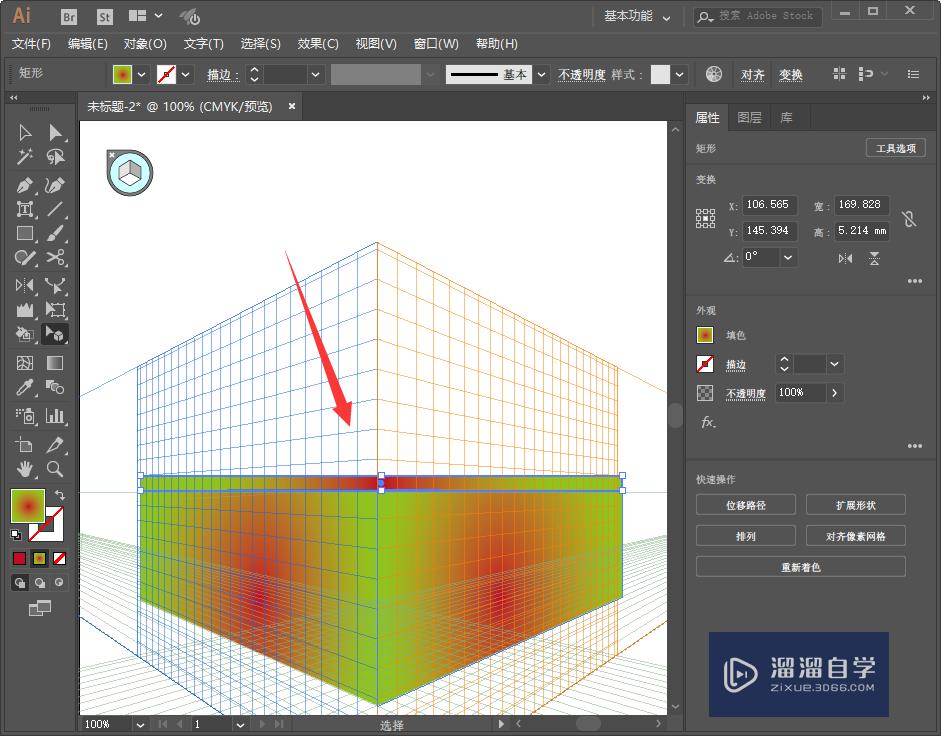The height and width of the screenshot is (736, 941).
Task: Pick the Scissors tool
Action: coord(56,257)
